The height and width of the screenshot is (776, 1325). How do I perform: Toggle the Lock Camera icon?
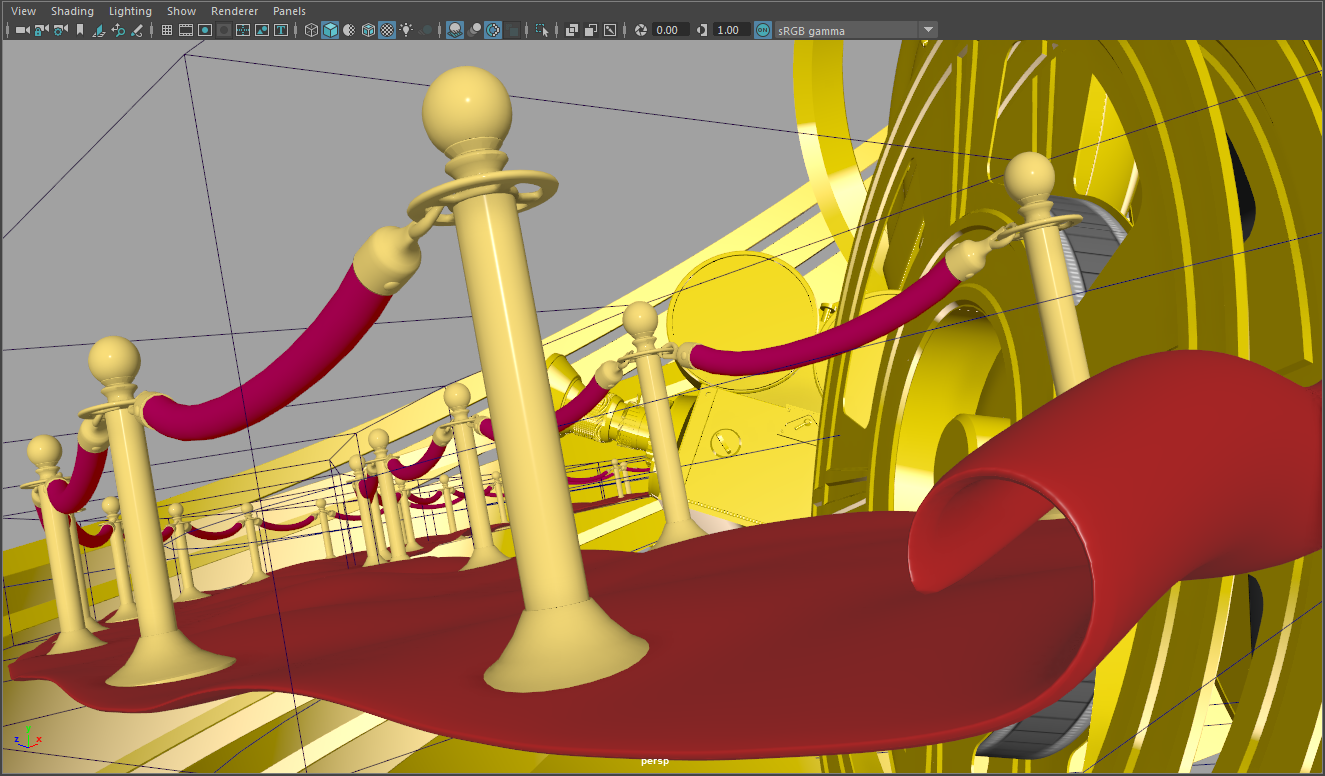41,30
